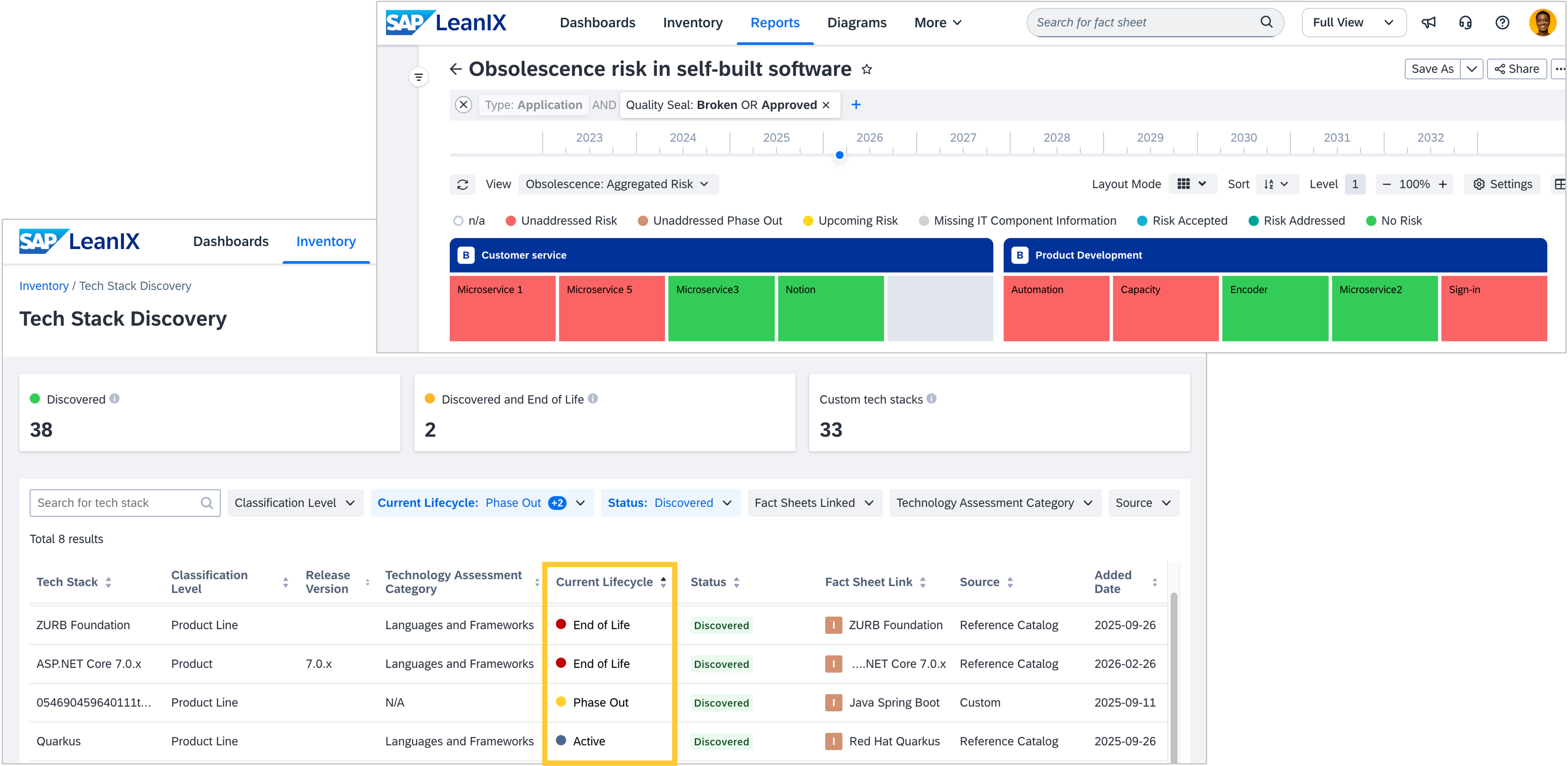Clear all filters with the circled X
This screenshot has width=1568, height=766.
coord(463,105)
